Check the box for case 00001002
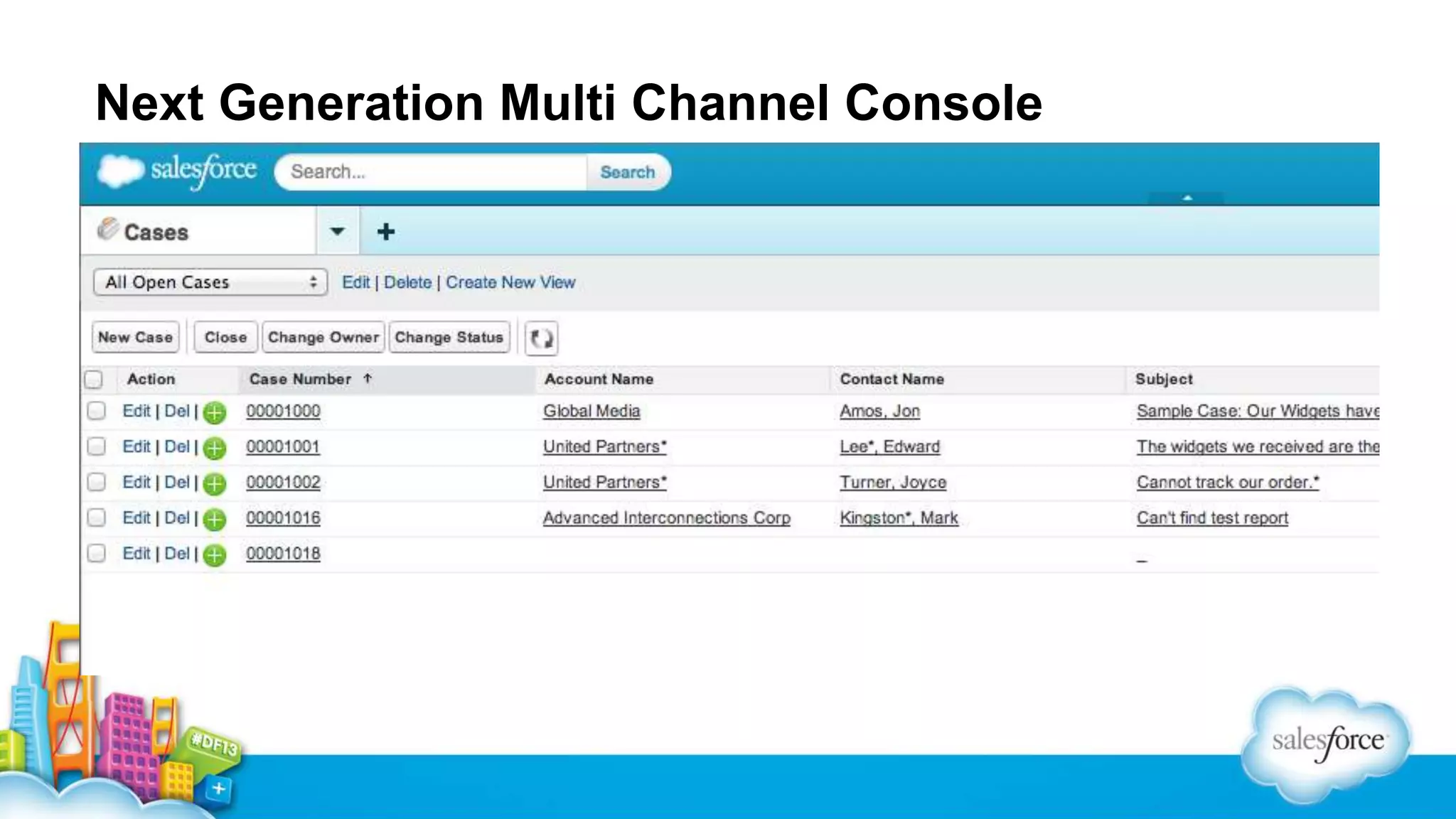The image size is (1456, 819). [x=96, y=482]
